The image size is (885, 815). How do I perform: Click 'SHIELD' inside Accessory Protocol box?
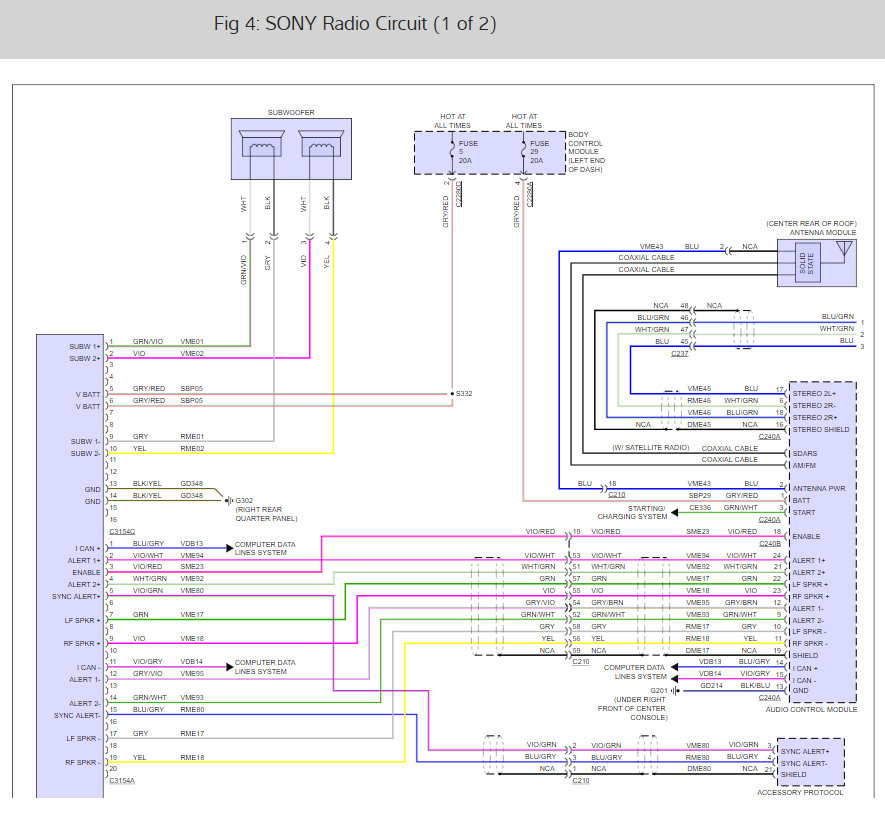(793, 774)
